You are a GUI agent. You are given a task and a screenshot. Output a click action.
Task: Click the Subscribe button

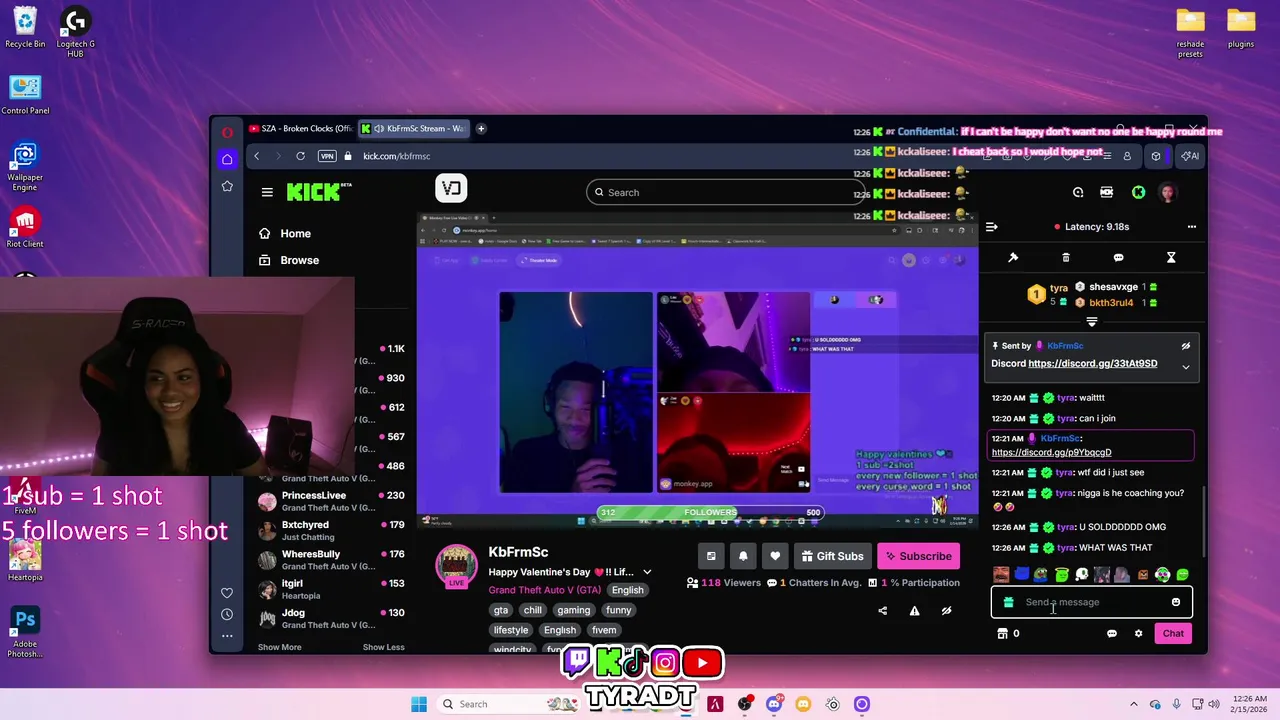(918, 556)
